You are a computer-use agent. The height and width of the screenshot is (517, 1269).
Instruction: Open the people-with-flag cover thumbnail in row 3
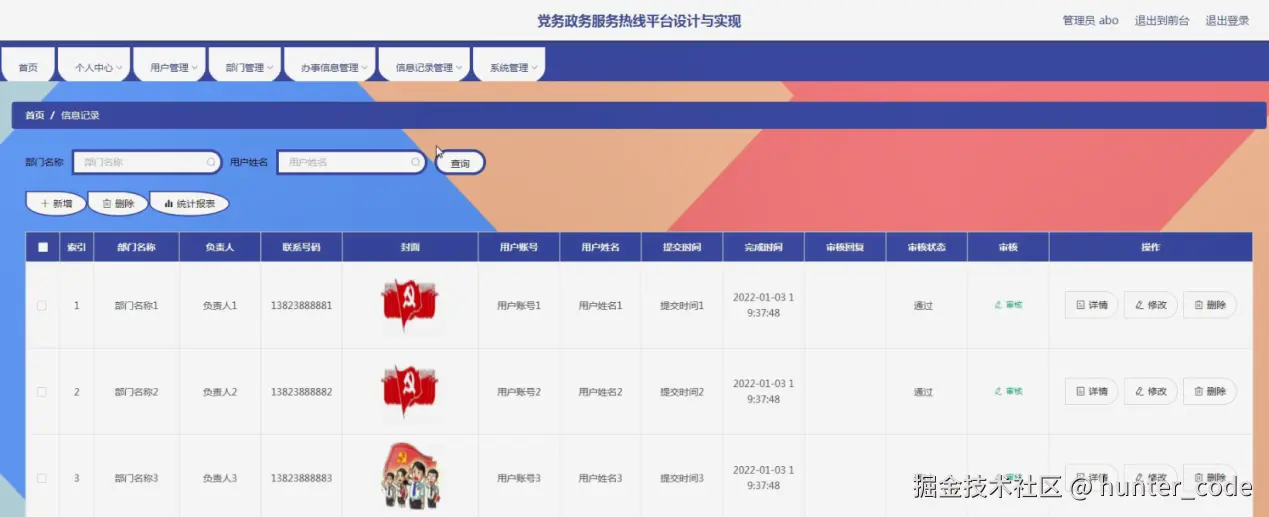pos(410,477)
